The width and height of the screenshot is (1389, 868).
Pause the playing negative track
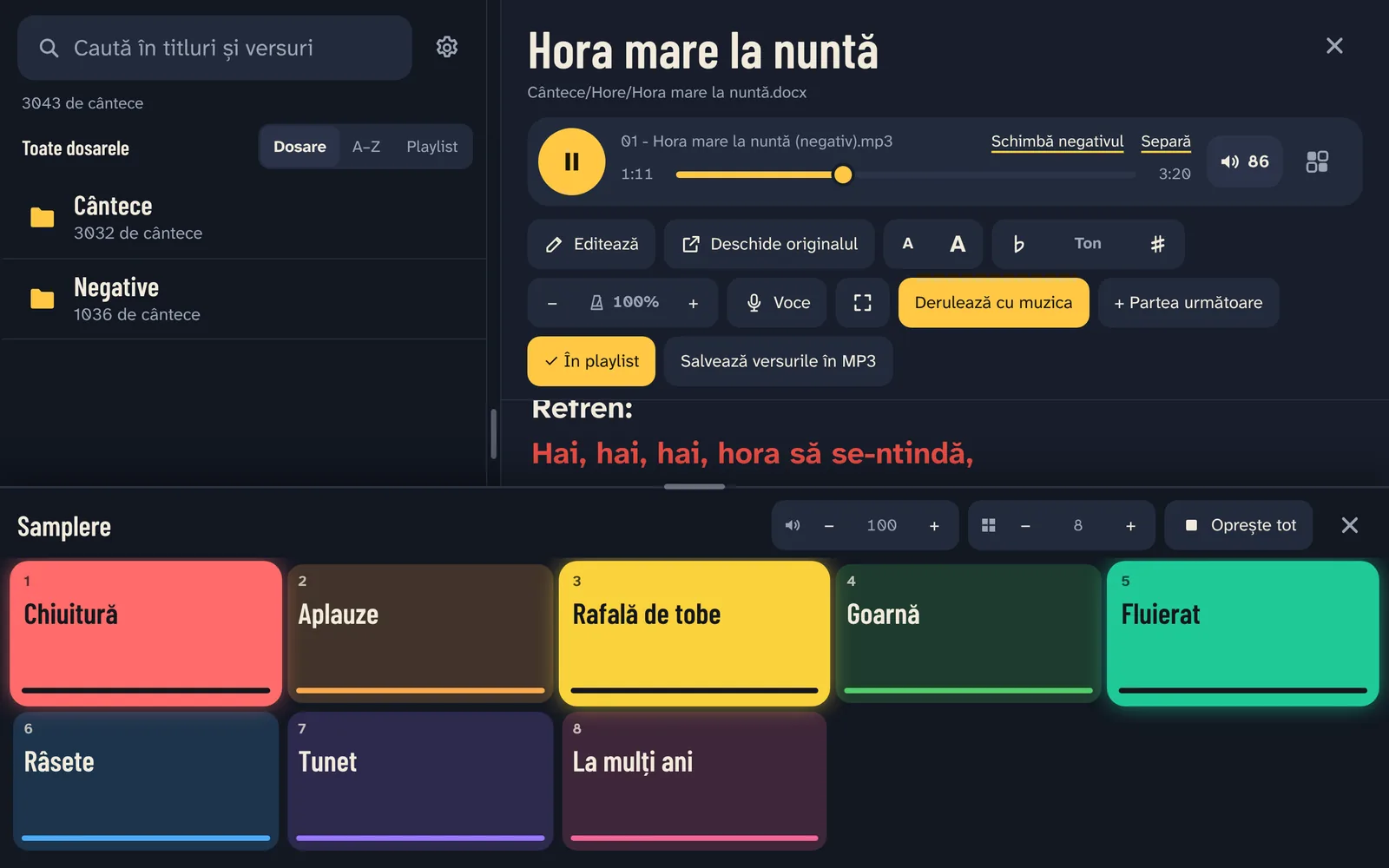(571, 161)
